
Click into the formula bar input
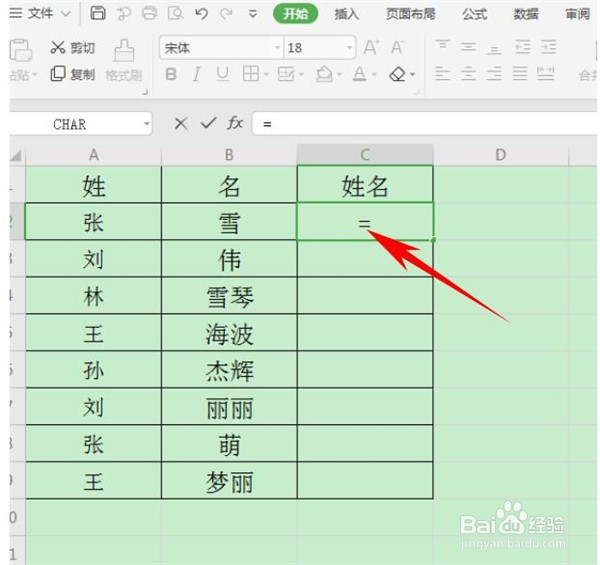click(425, 124)
